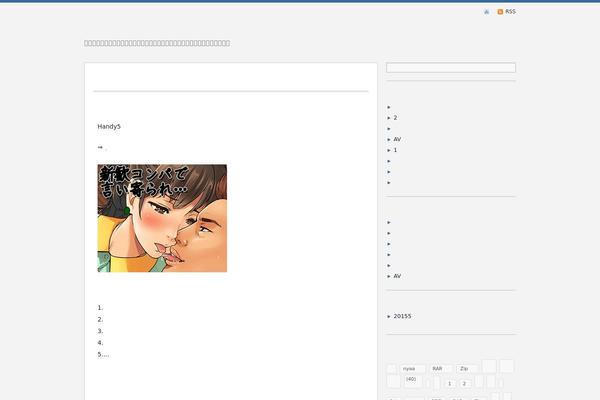This screenshot has width=600, height=400.
Task: Click the nyaa tag in tag cloud
Action: coord(413,369)
